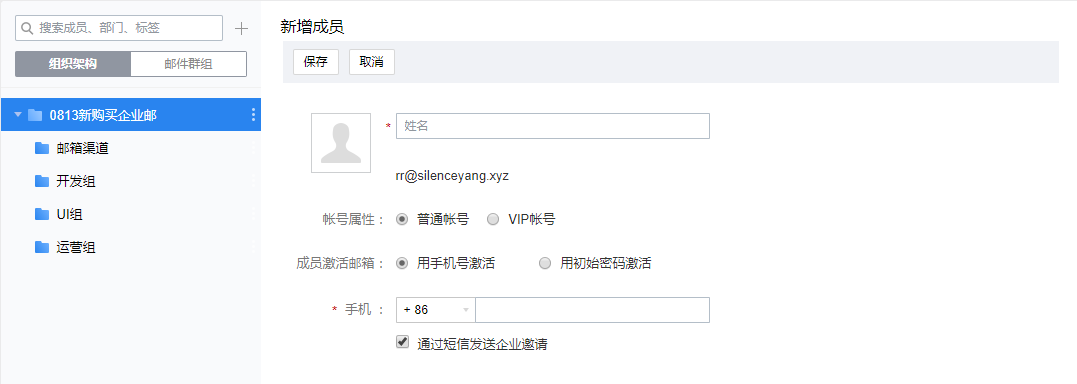Uncheck 通过短信发送企业邀请 checkbox

(x=403, y=342)
